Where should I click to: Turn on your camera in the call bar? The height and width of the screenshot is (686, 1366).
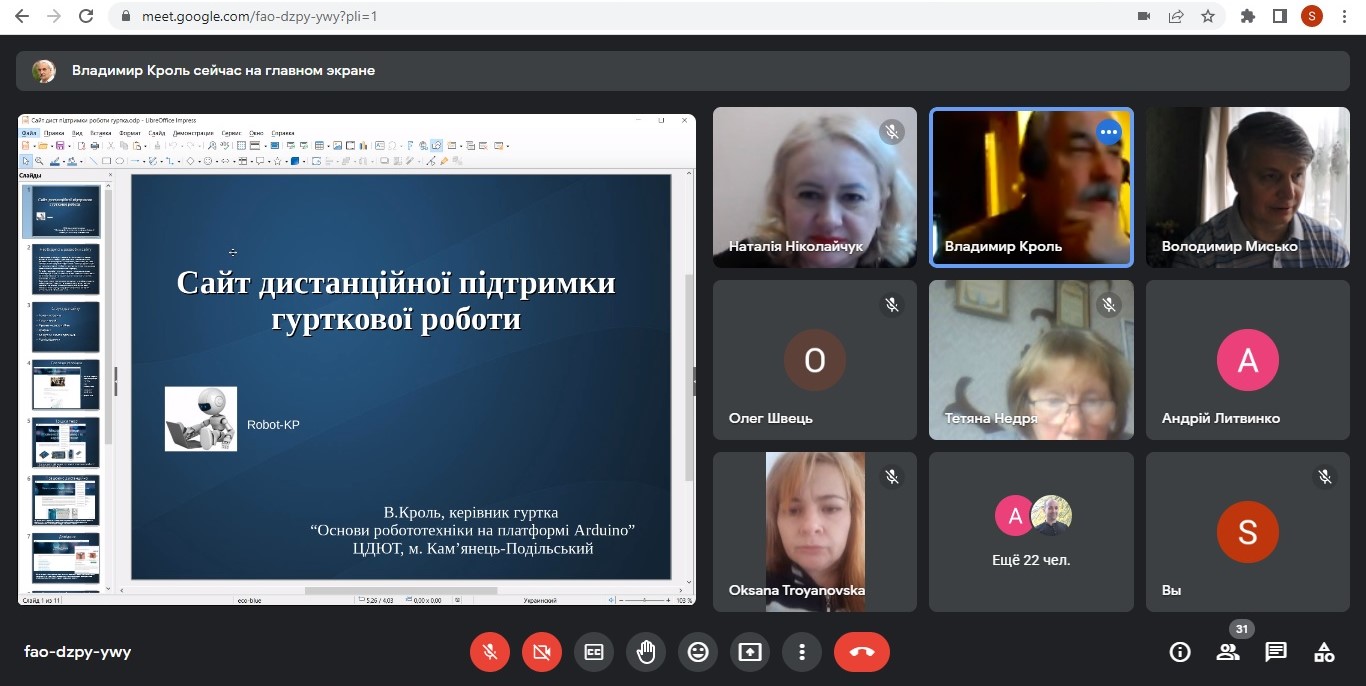tap(542, 652)
